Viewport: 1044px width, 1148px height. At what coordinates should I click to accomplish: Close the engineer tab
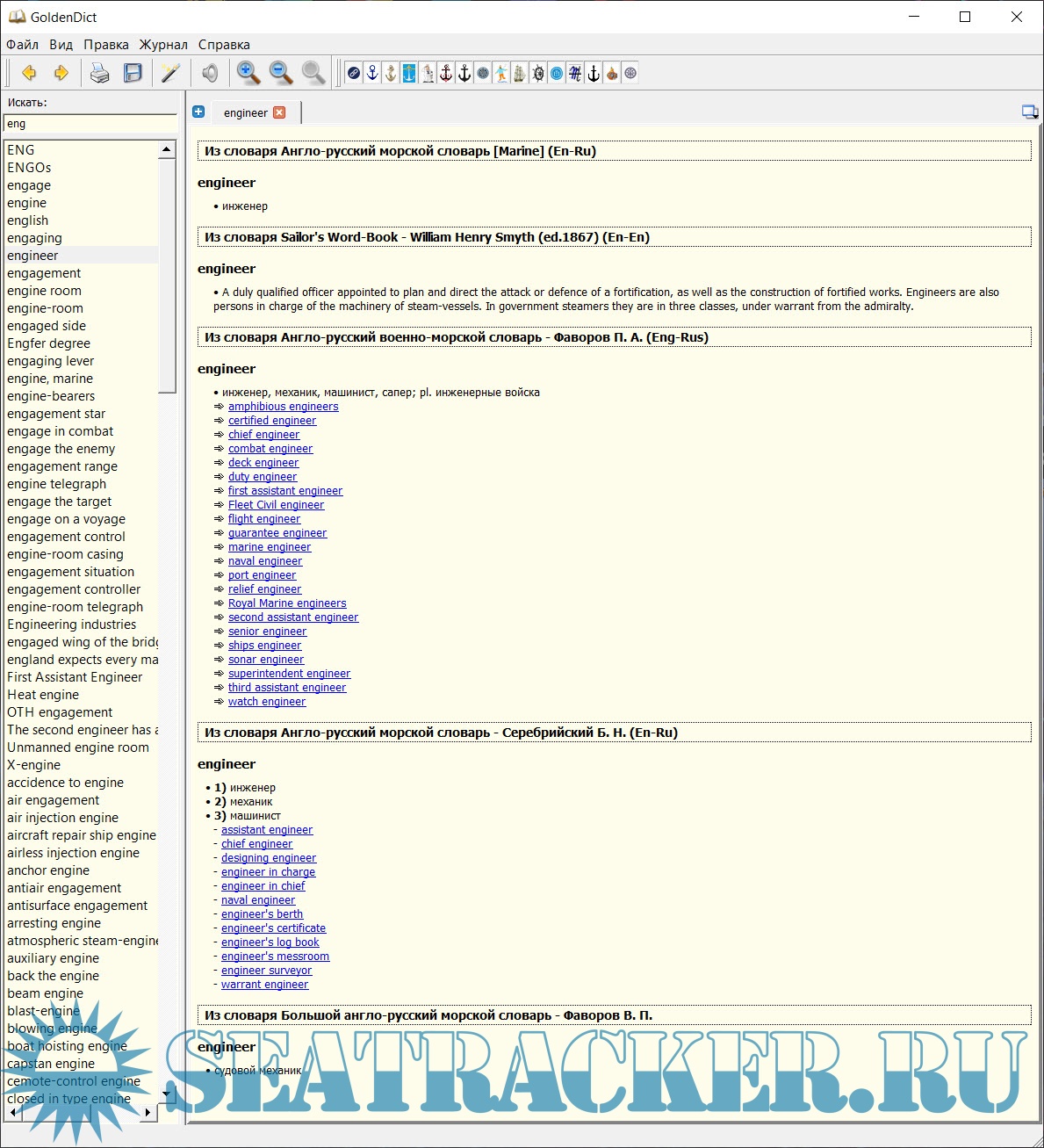[279, 112]
